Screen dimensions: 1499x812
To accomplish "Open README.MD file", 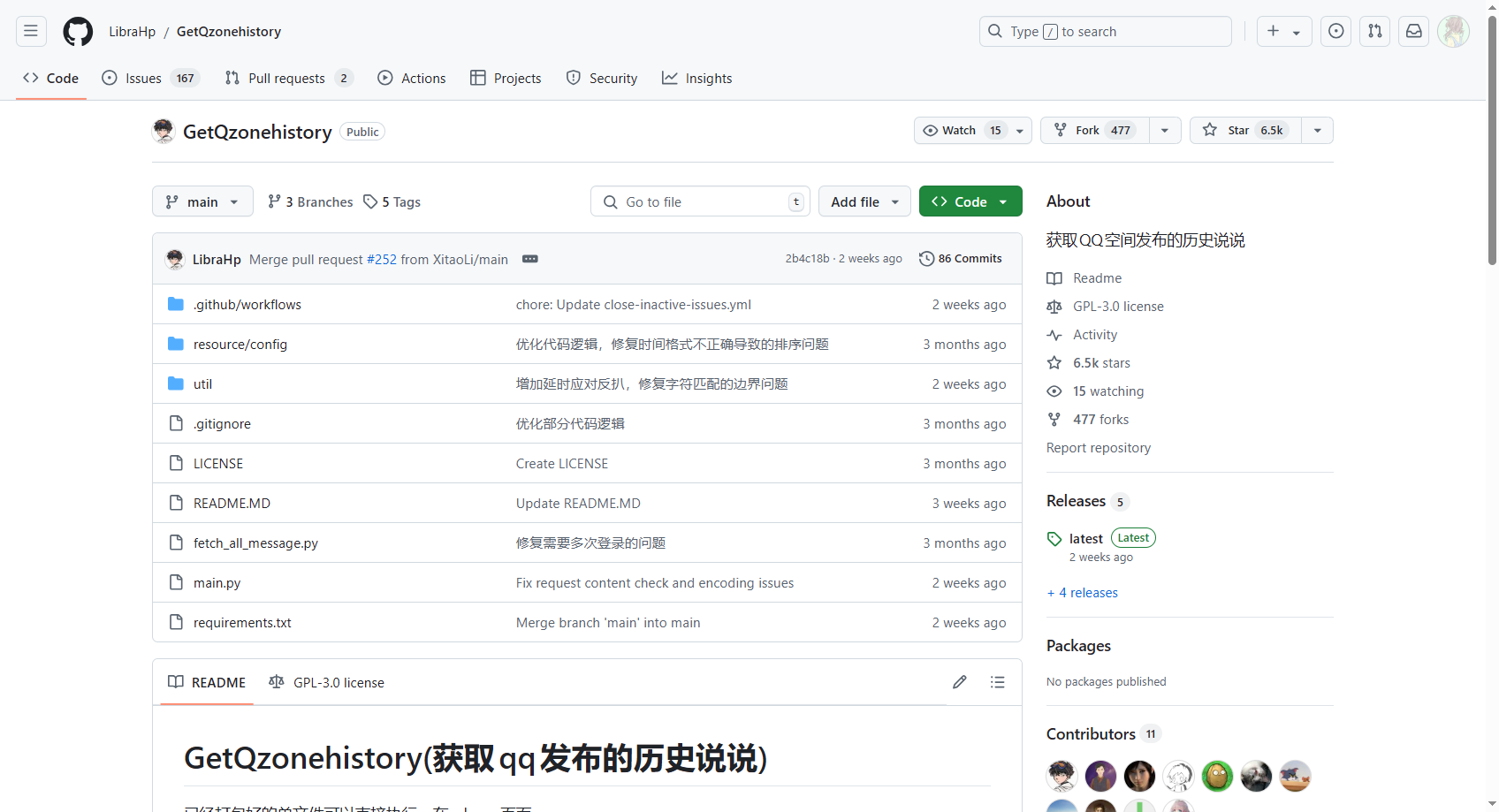I will pyautogui.click(x=232, y=504).
